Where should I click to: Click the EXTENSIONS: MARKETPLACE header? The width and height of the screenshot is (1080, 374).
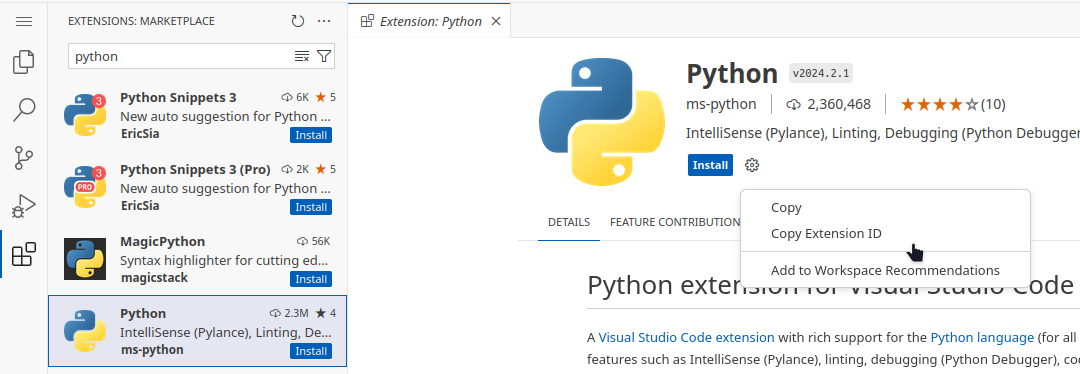tap(141, 21)
